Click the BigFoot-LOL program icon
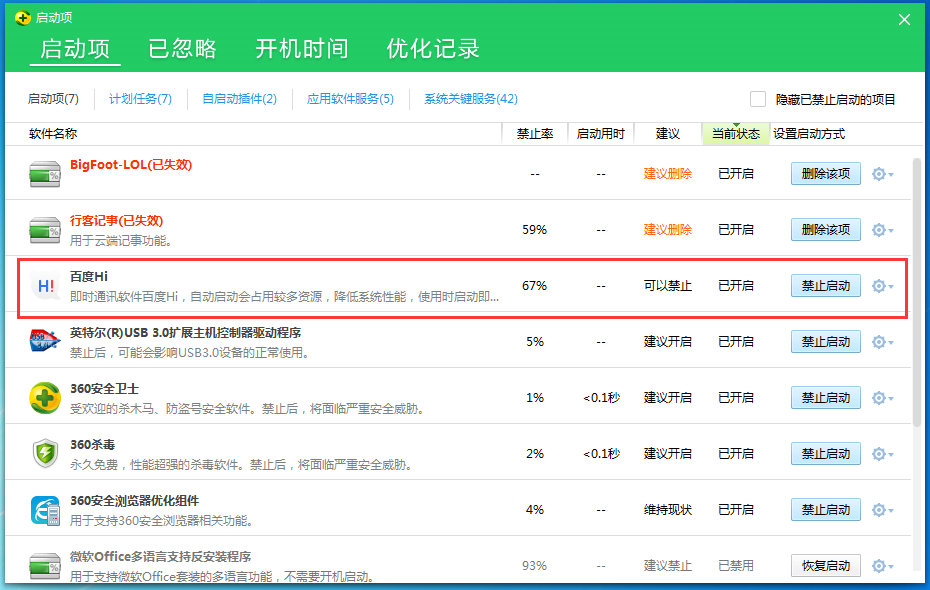Screen dimensions: 930x590 pos(44,173)
